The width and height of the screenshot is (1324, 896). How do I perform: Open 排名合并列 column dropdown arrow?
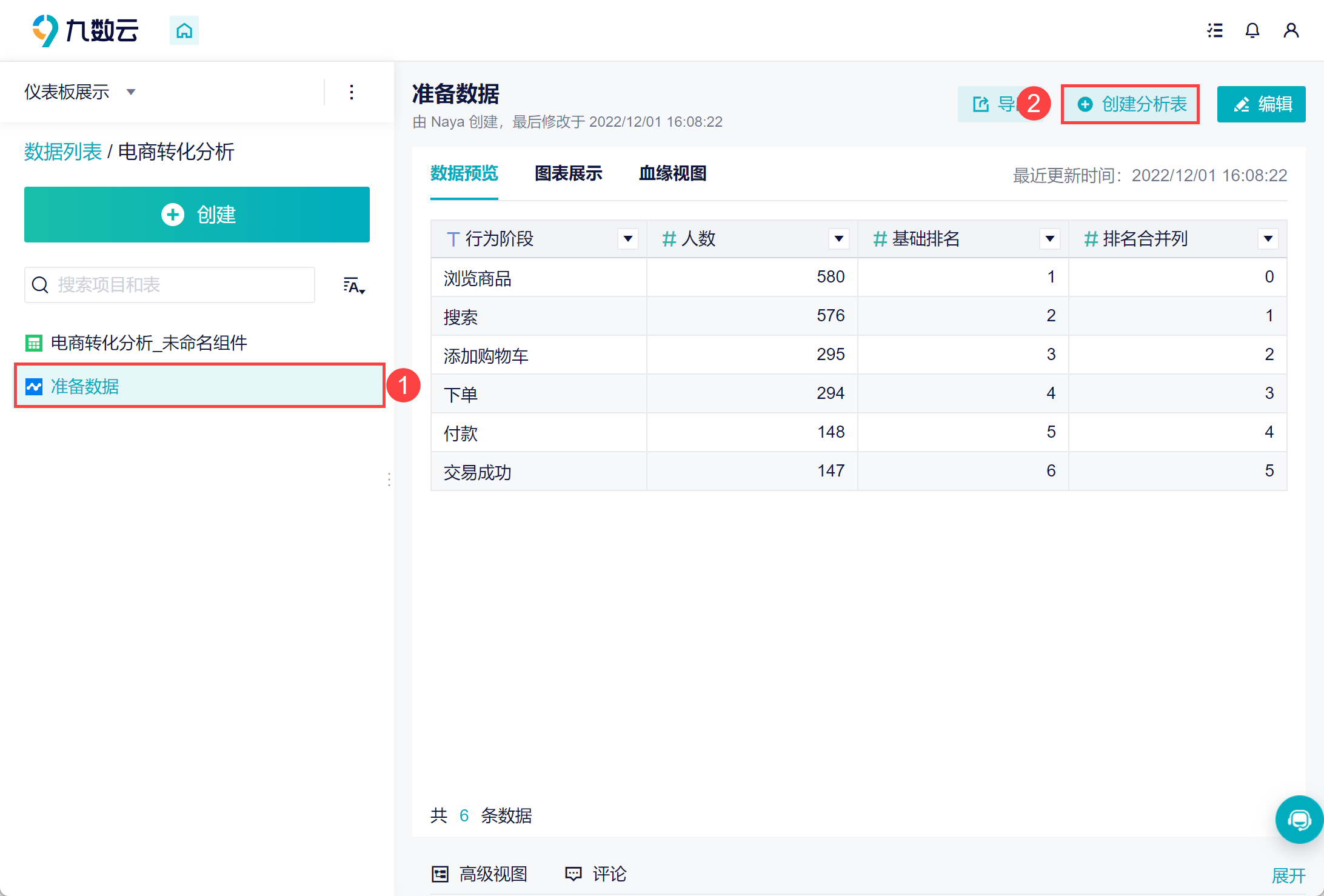tap(1268, 239)
